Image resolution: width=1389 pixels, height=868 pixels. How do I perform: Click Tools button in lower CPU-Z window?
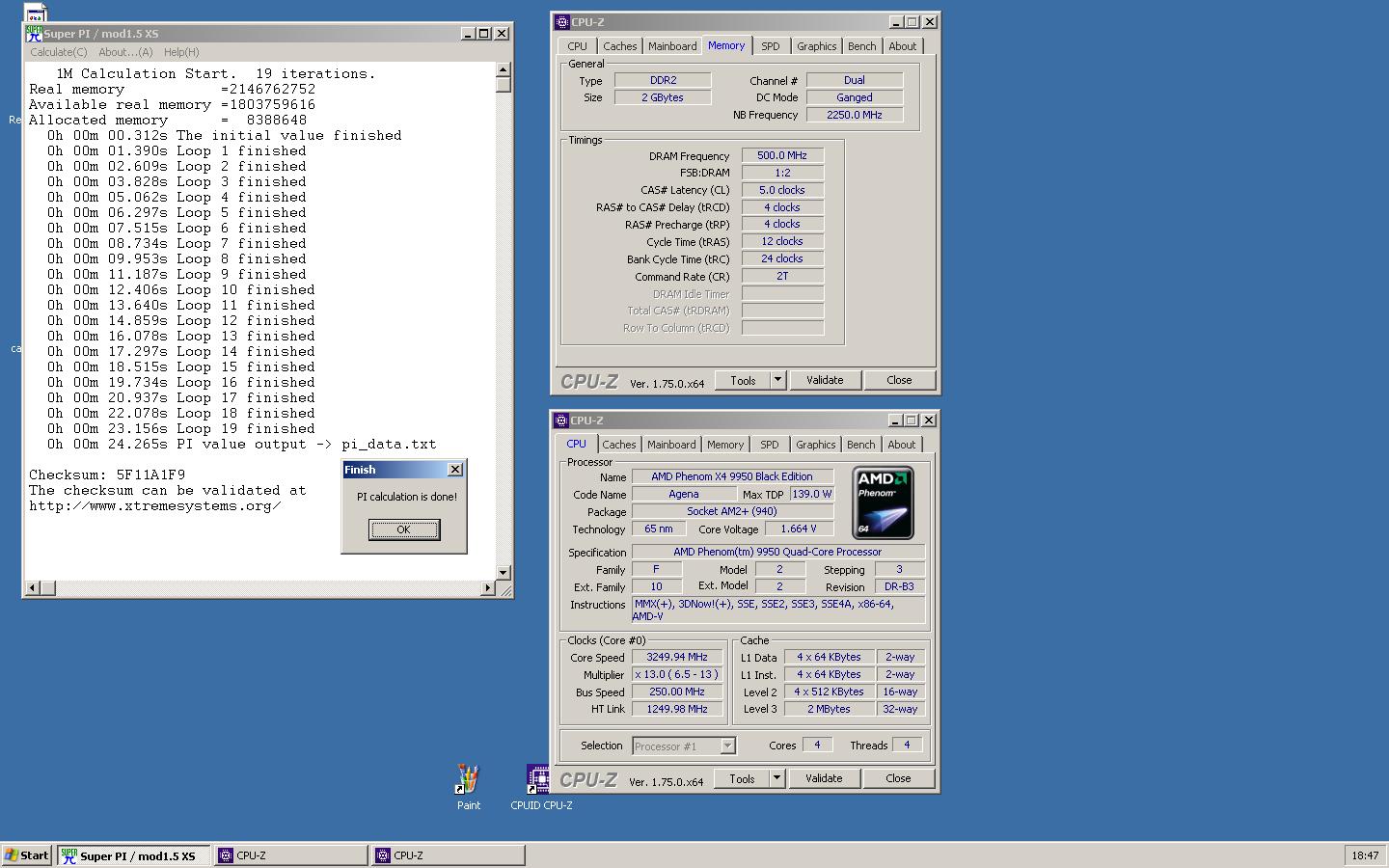pos(742,778)
